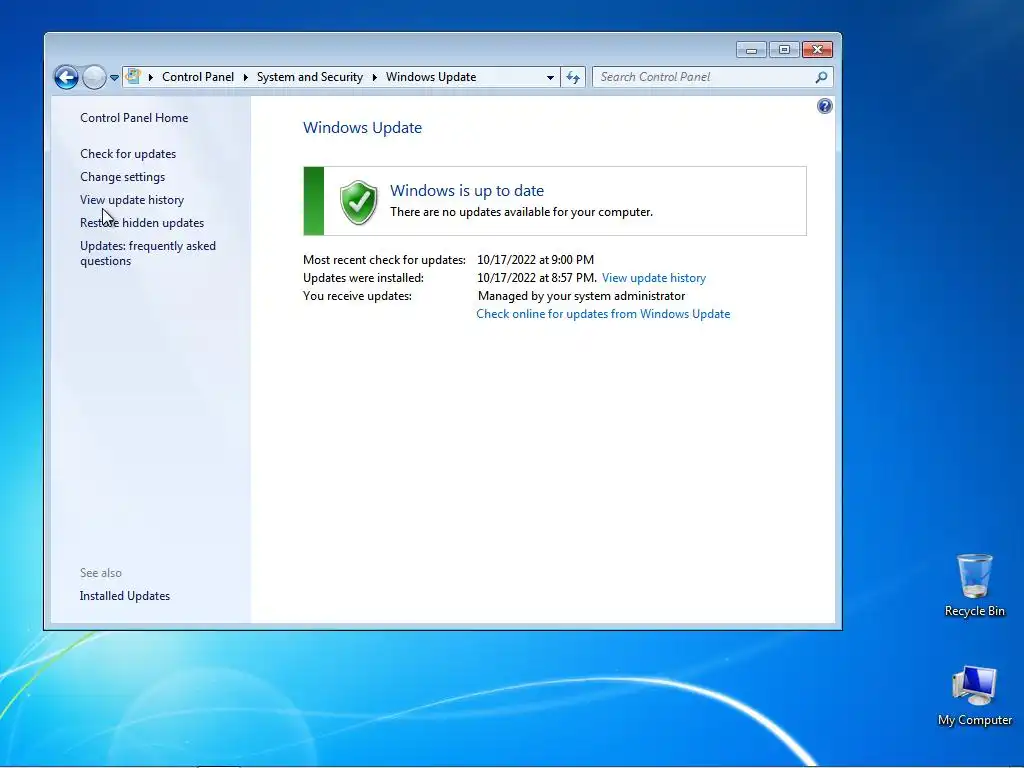Viewport: 1024px width, 768px height.
Task: Click Managed by your system administrator text
Action: pyautogui.click(x=581, y=296)
